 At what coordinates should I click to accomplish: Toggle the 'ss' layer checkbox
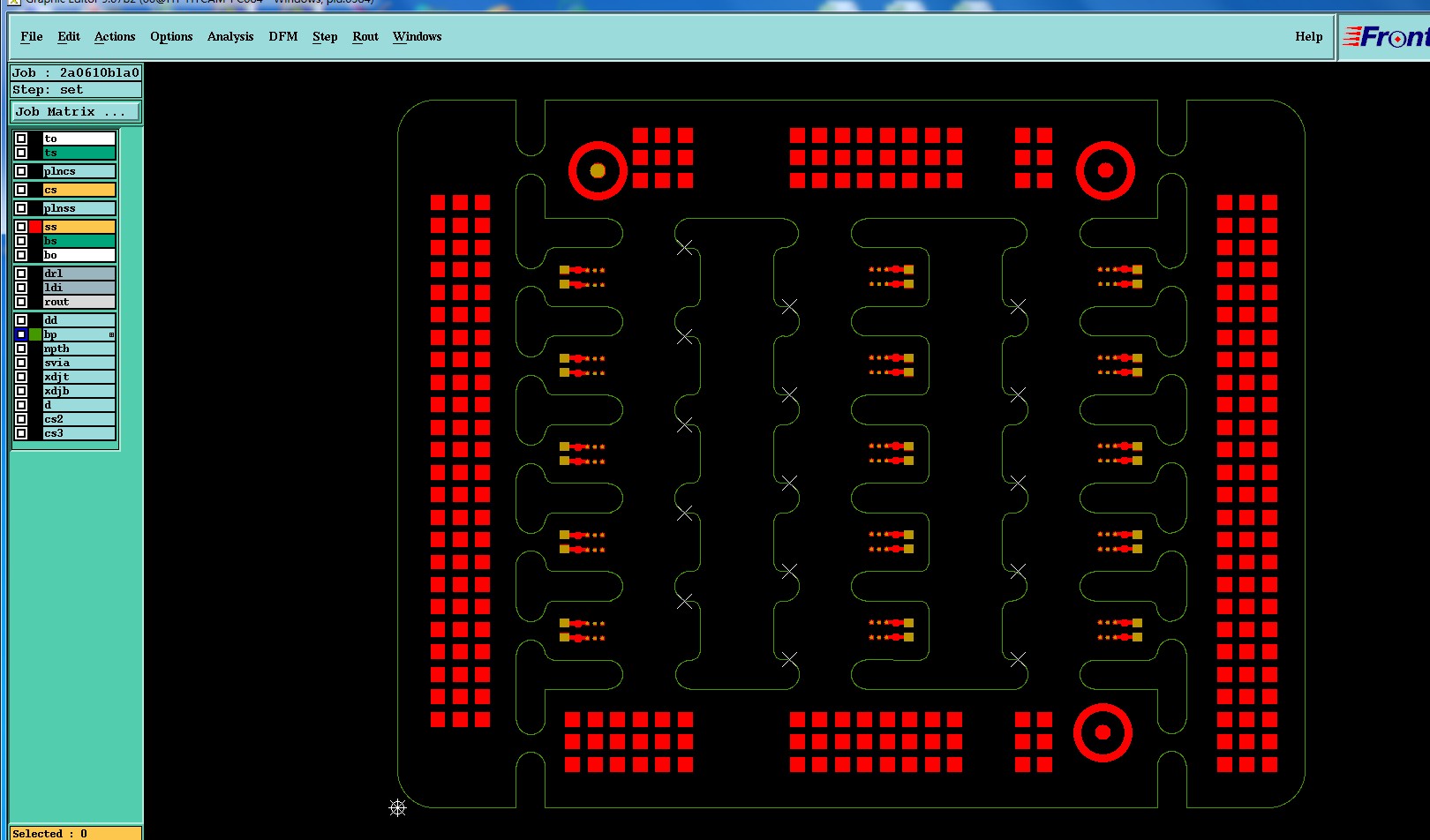pyautogui.click(x=21, y=227)
